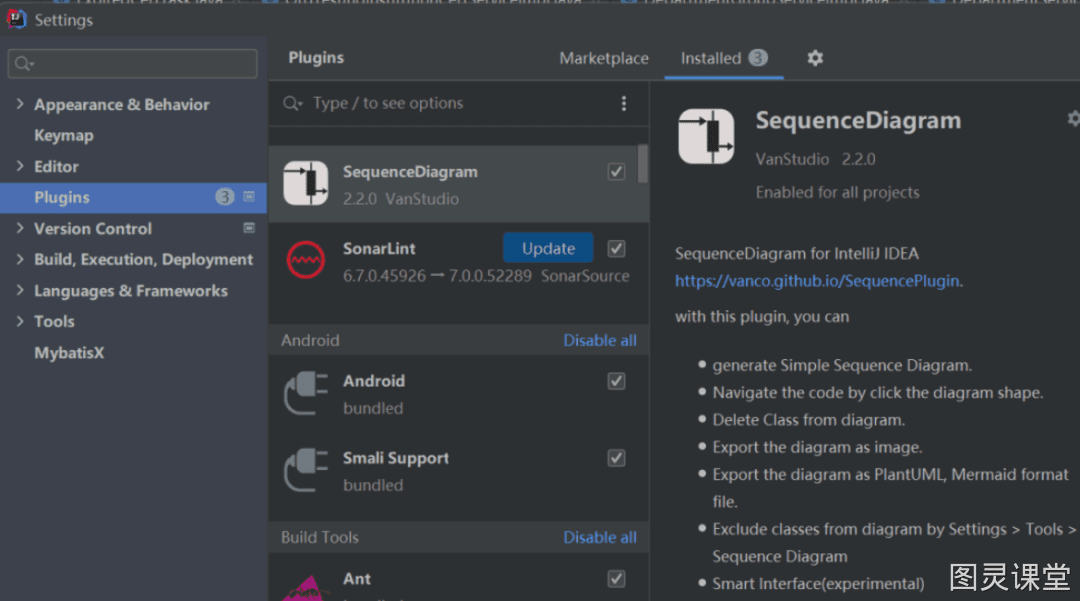Click the plugin list scrollbar thumb

pyautogui.click(x=643, y=164)
